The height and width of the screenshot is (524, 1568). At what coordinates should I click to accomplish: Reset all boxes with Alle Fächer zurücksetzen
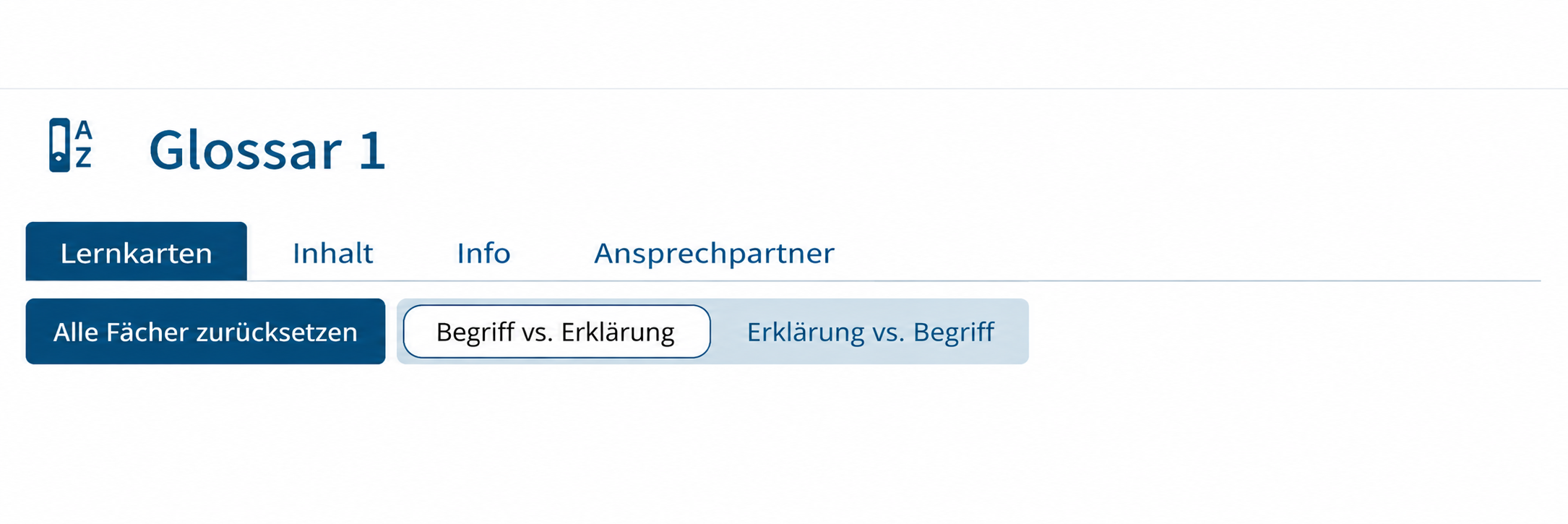point(205,332)
